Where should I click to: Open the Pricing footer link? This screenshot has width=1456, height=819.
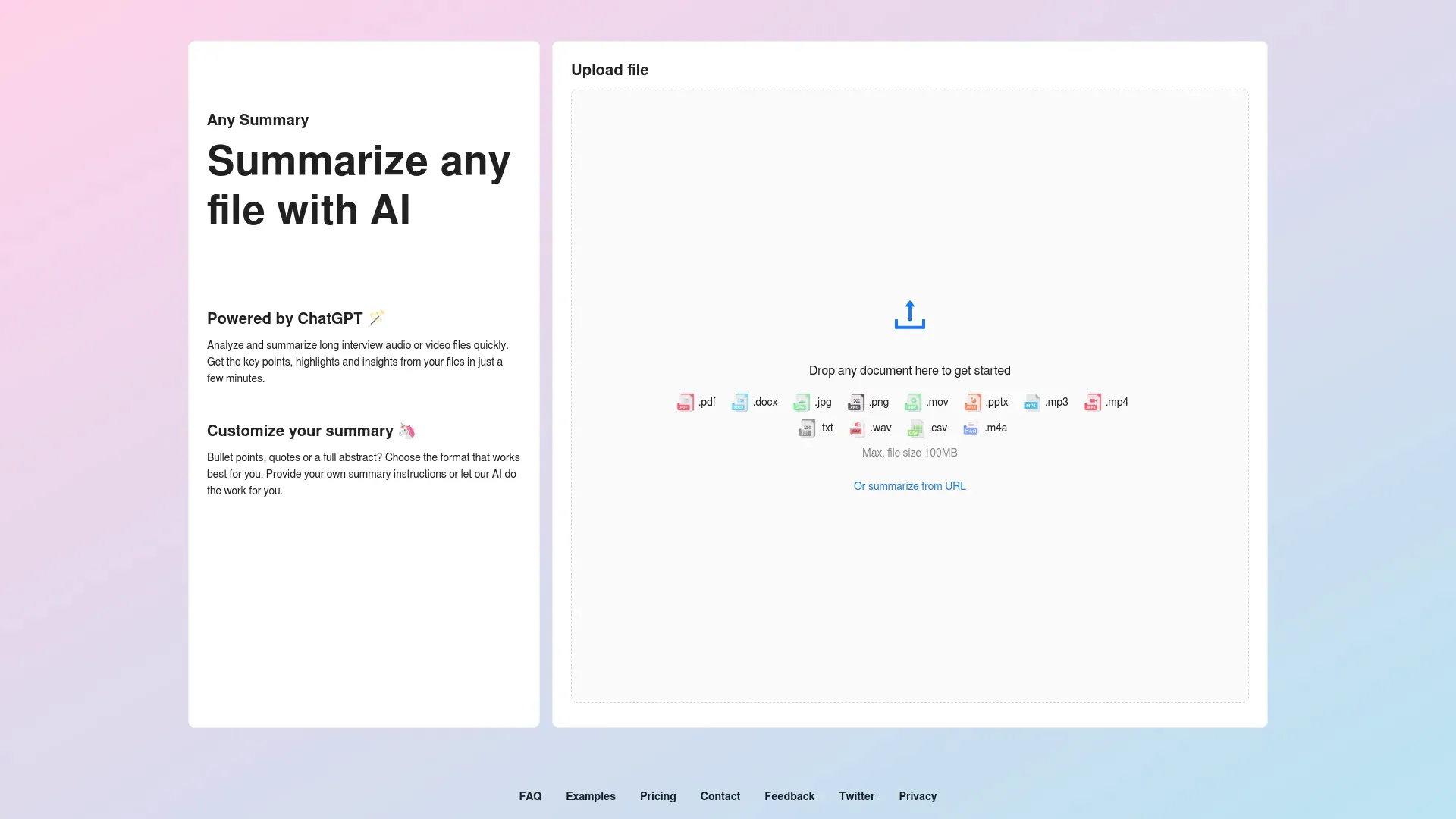[x=657, y=796]
